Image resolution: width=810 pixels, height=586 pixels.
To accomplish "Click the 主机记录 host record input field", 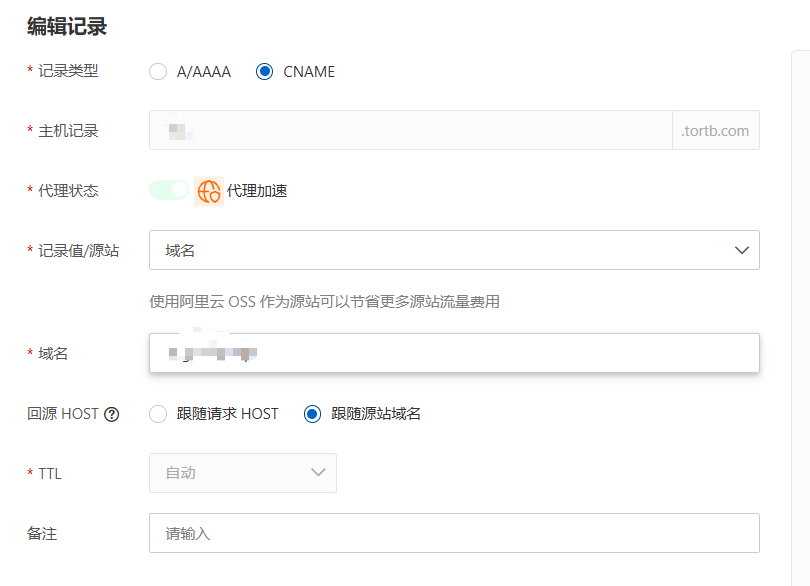I will click(x=411, y=130).
